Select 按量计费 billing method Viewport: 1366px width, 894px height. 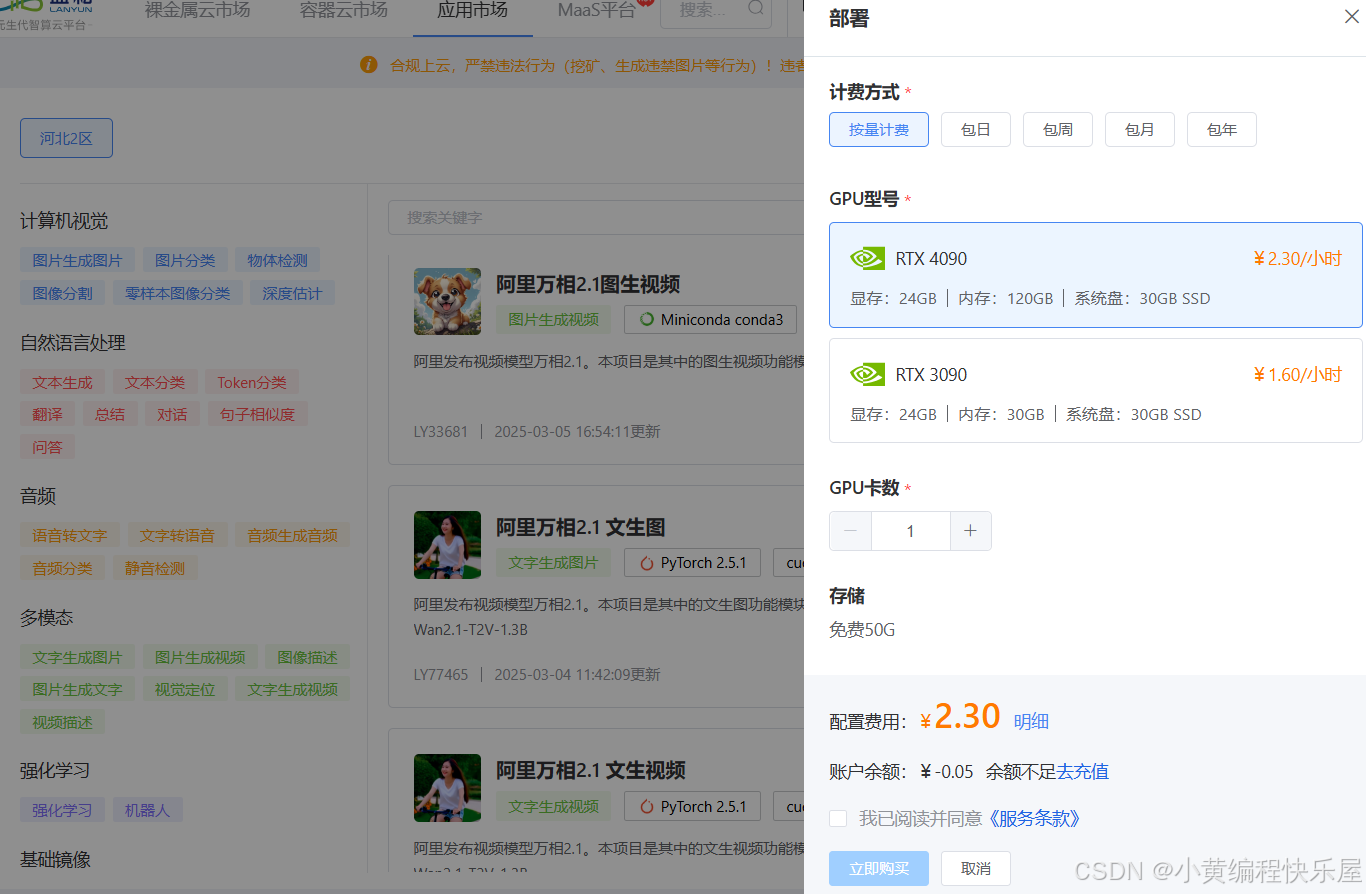point(879,130)
